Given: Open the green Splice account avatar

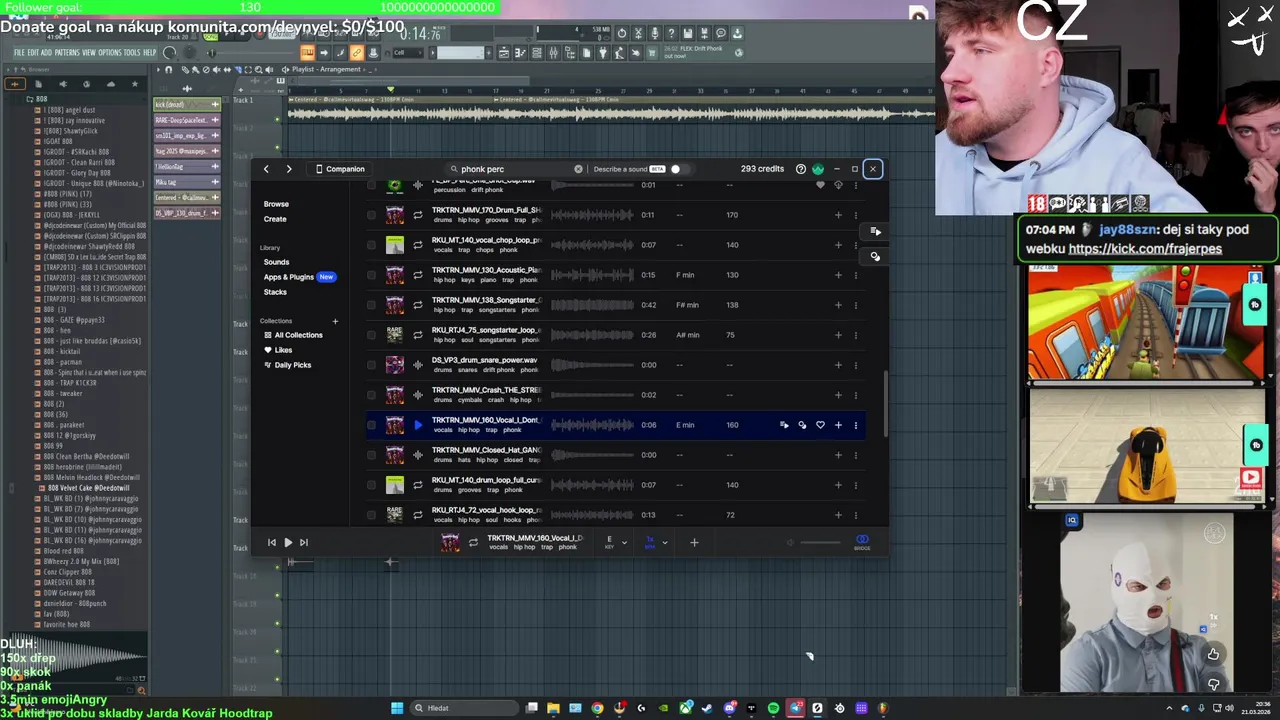Looking at the screenshot, I should [818, 169].
